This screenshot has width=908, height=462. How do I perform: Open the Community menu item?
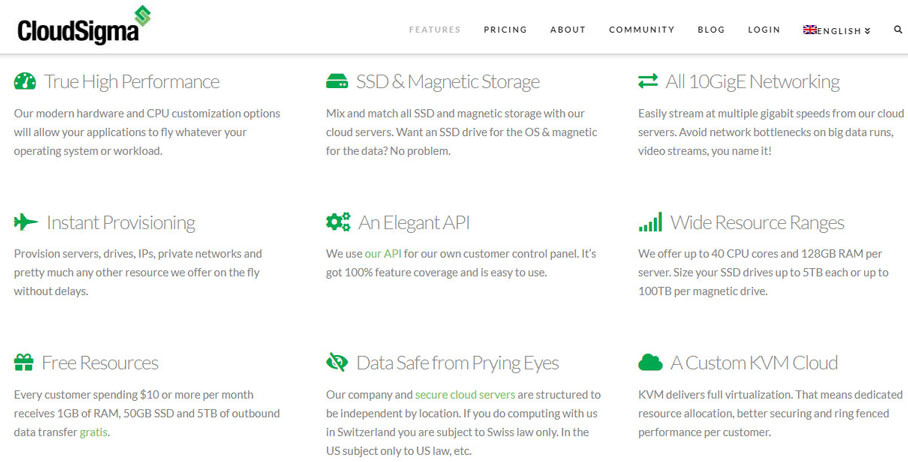coord(642,30)
